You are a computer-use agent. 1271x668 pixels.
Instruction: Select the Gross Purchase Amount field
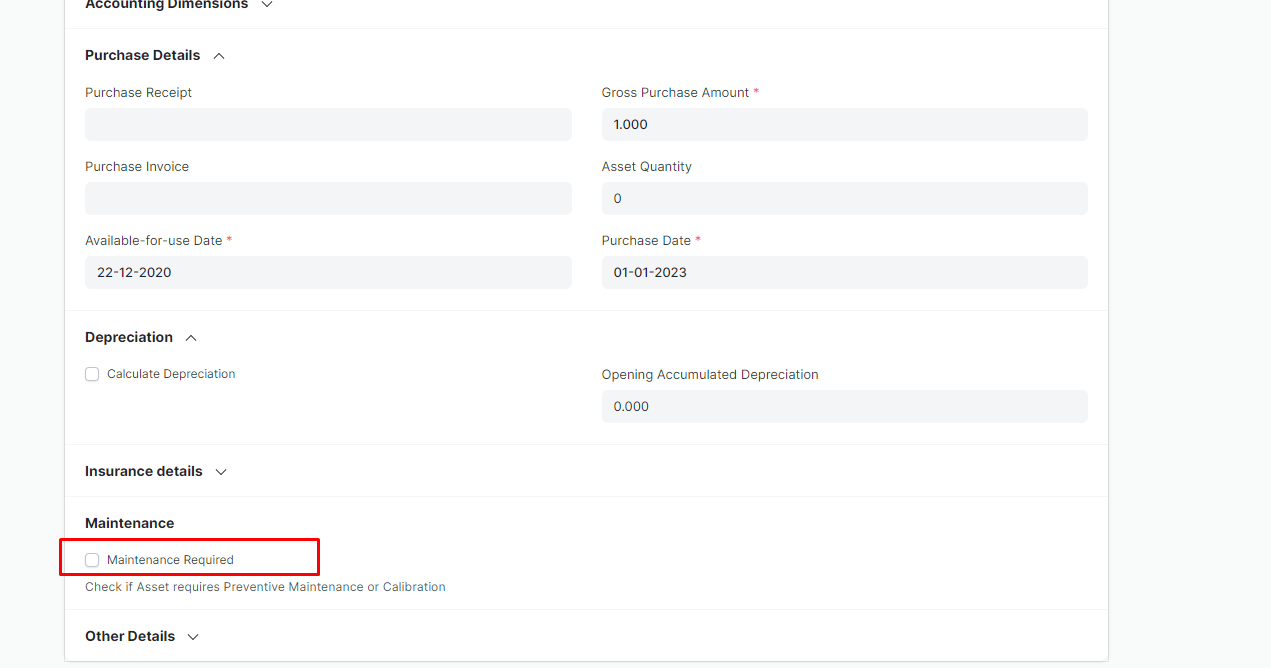coord(844,125)
